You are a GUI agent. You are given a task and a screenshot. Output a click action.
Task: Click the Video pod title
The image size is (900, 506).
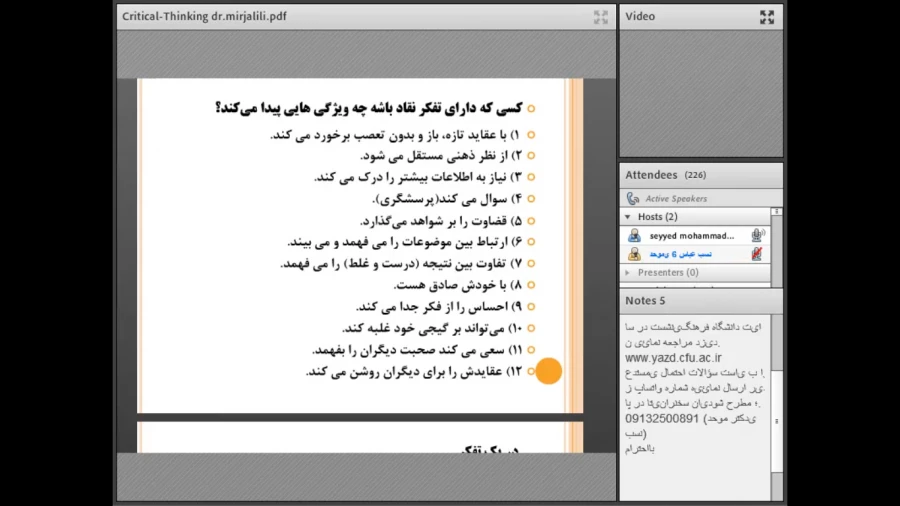pyautogui.click(x=641, y=16)
